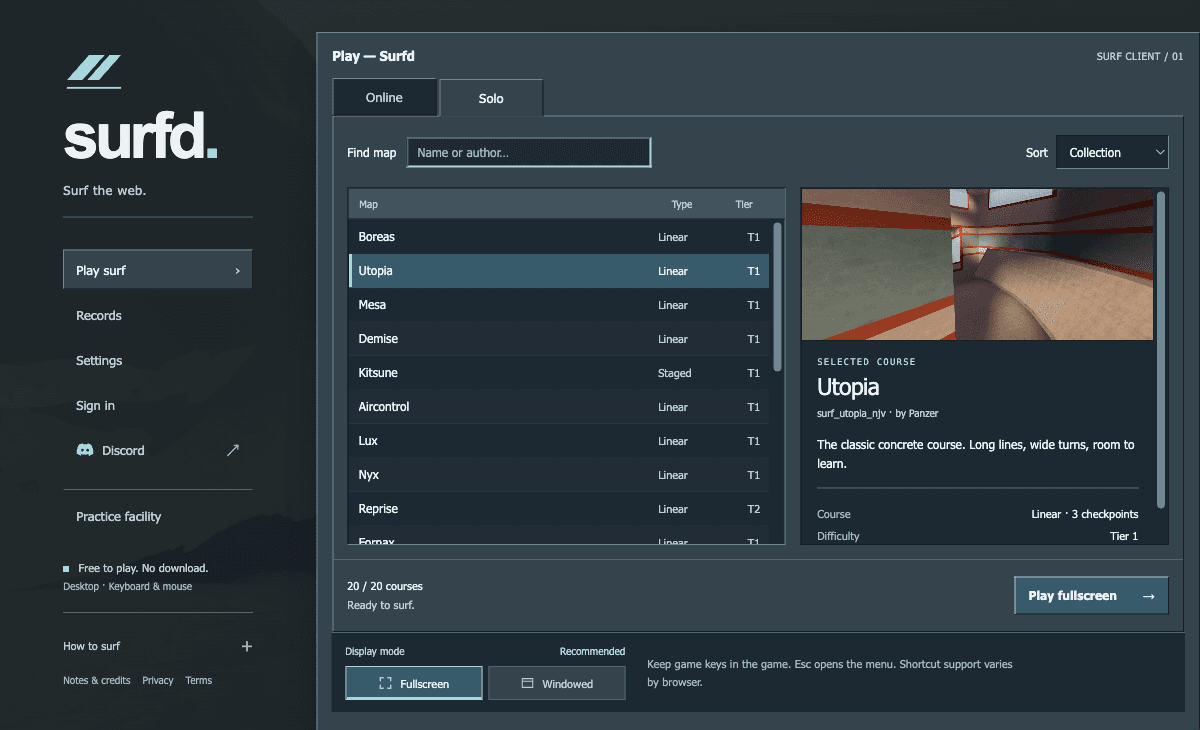The height and width of the screenshot is (730, 1200).
Task: Open Notes & credits link
Action: click(97, 680)
